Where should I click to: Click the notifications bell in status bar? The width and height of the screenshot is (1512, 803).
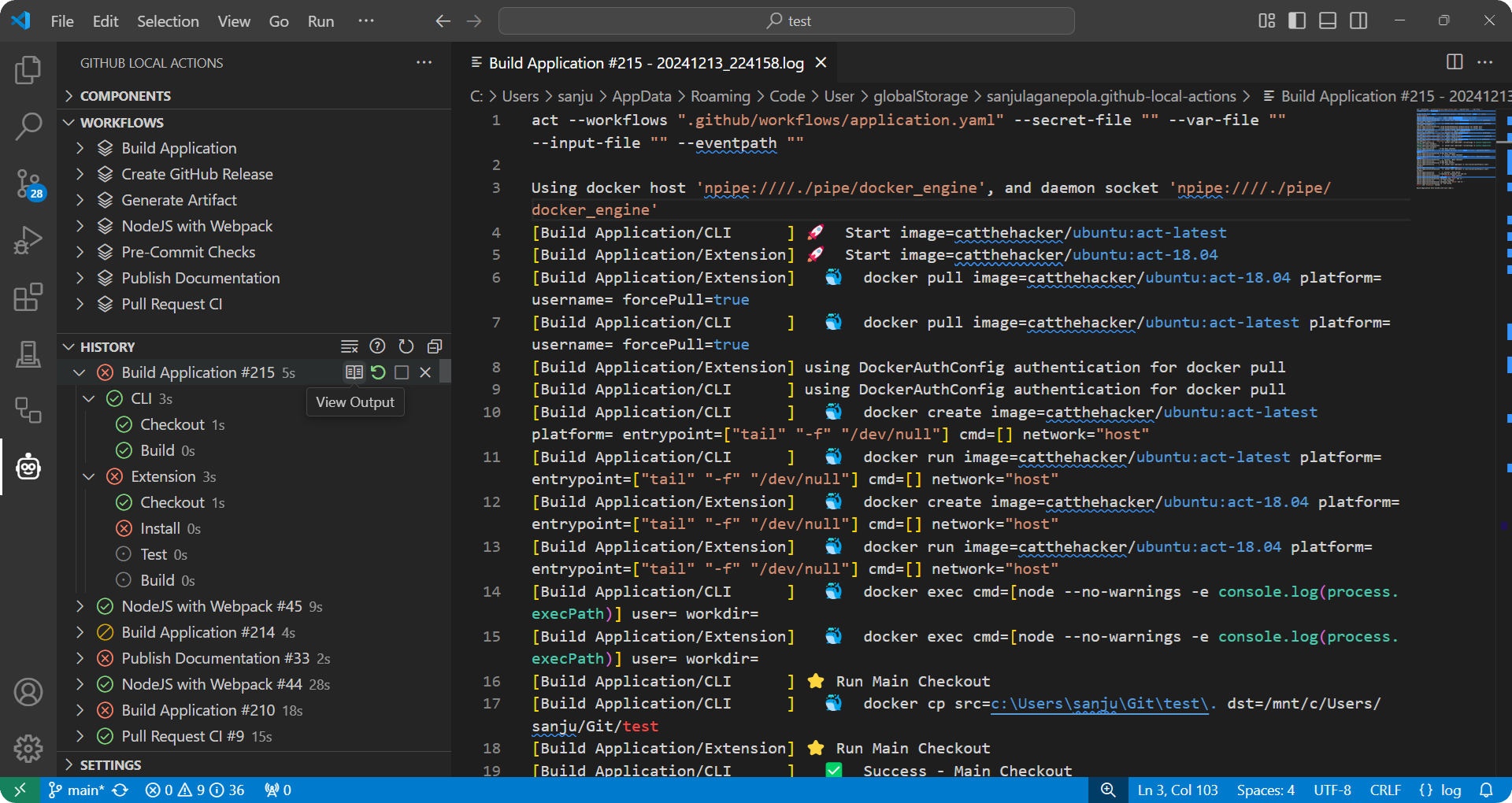(x=1486, y=790)
